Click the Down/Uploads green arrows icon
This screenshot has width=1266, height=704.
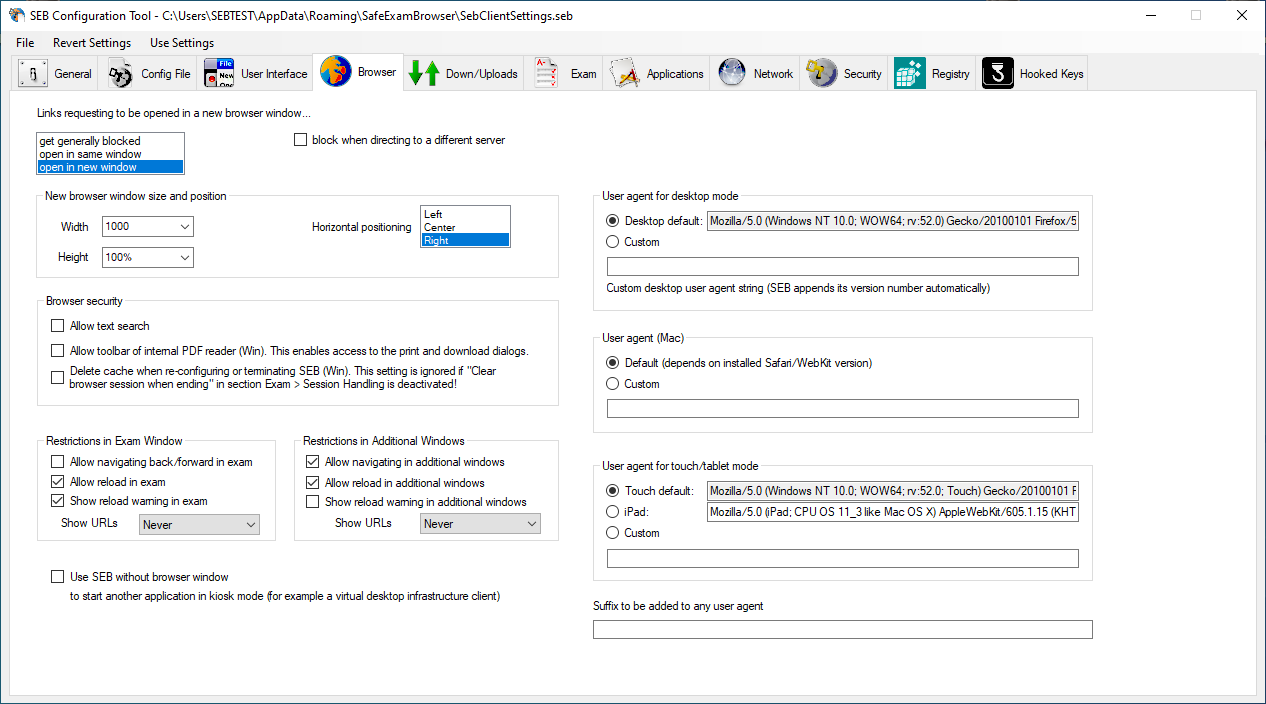pyautogui.click(x=425, y=73)
